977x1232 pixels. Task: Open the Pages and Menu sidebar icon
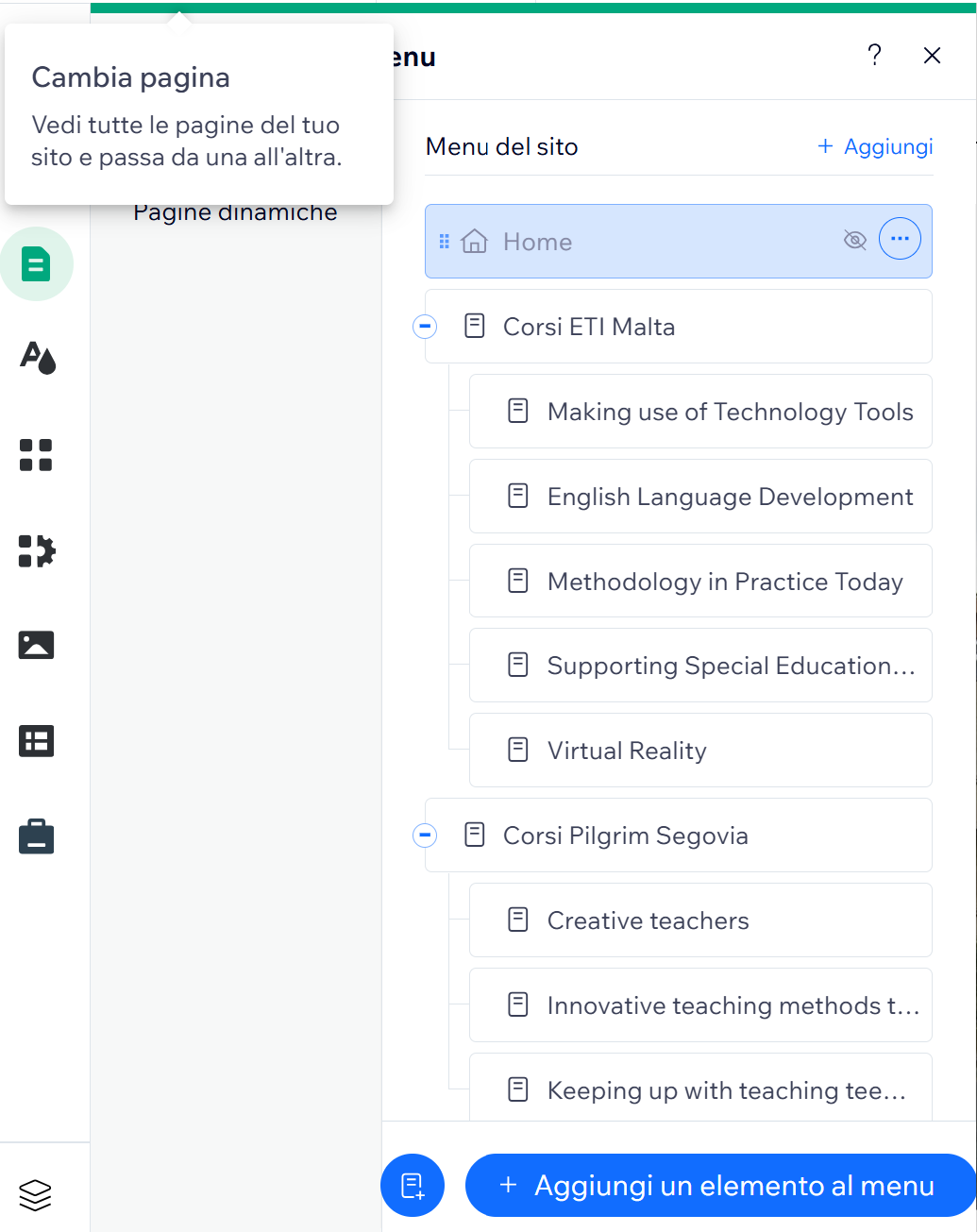click(36, 264)
